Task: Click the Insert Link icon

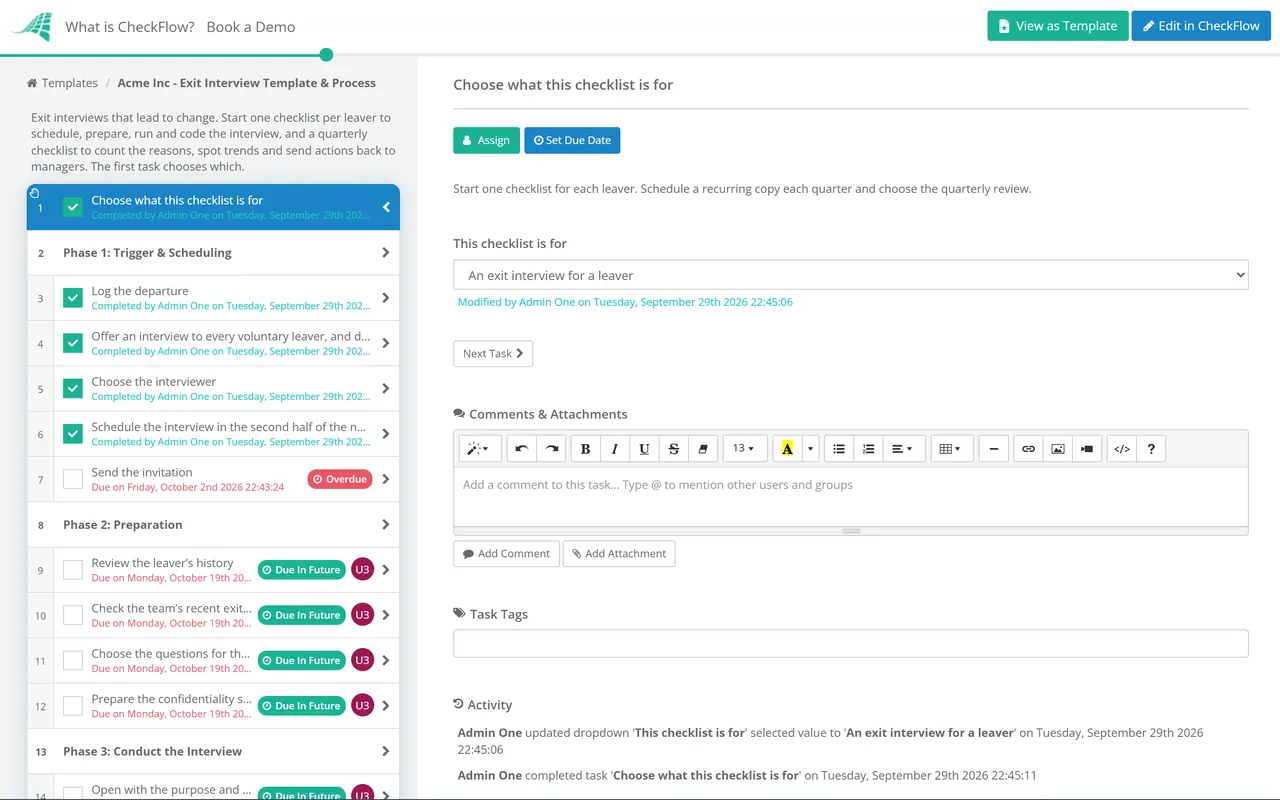Action: (1028, 449)
